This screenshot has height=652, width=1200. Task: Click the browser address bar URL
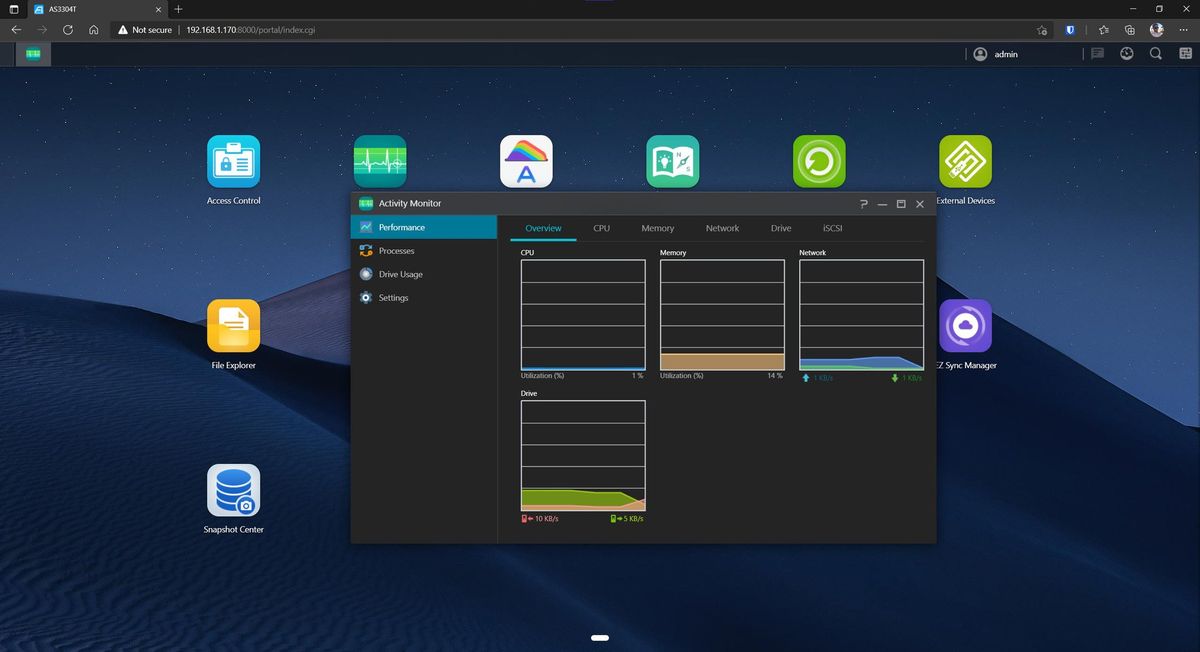(x=251, y=30)
